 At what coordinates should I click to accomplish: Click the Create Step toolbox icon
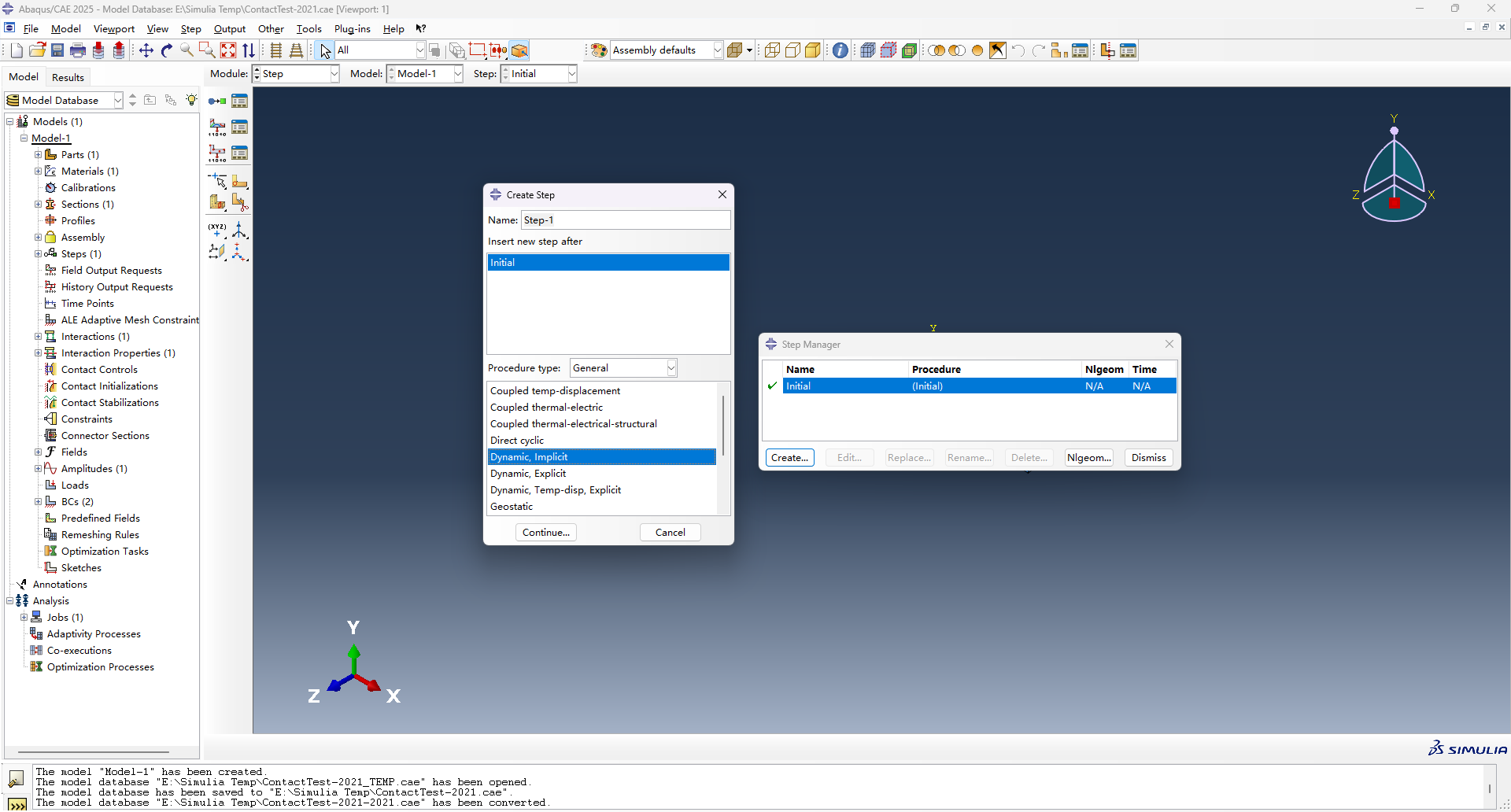coord(217,101)
